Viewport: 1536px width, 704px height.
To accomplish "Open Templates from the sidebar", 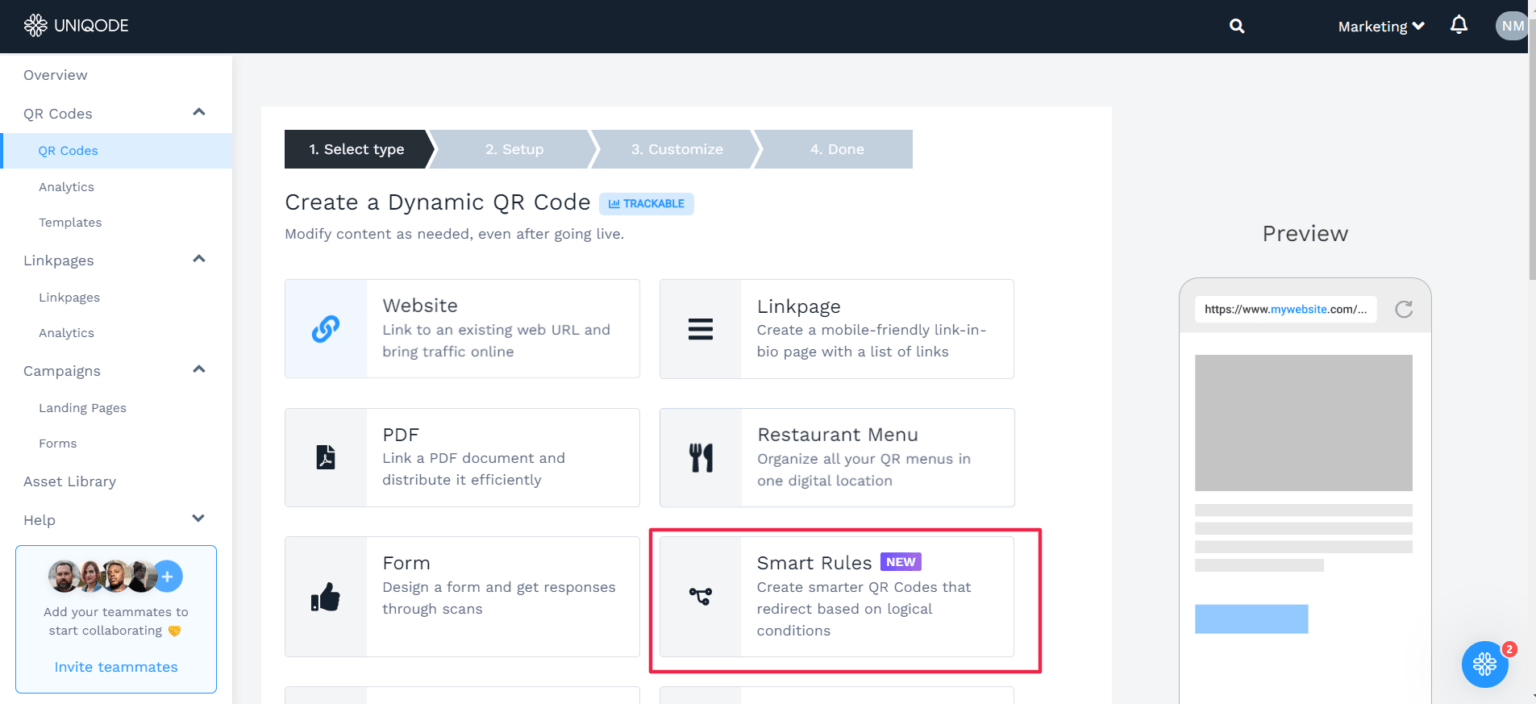I will tap(70, 222).
